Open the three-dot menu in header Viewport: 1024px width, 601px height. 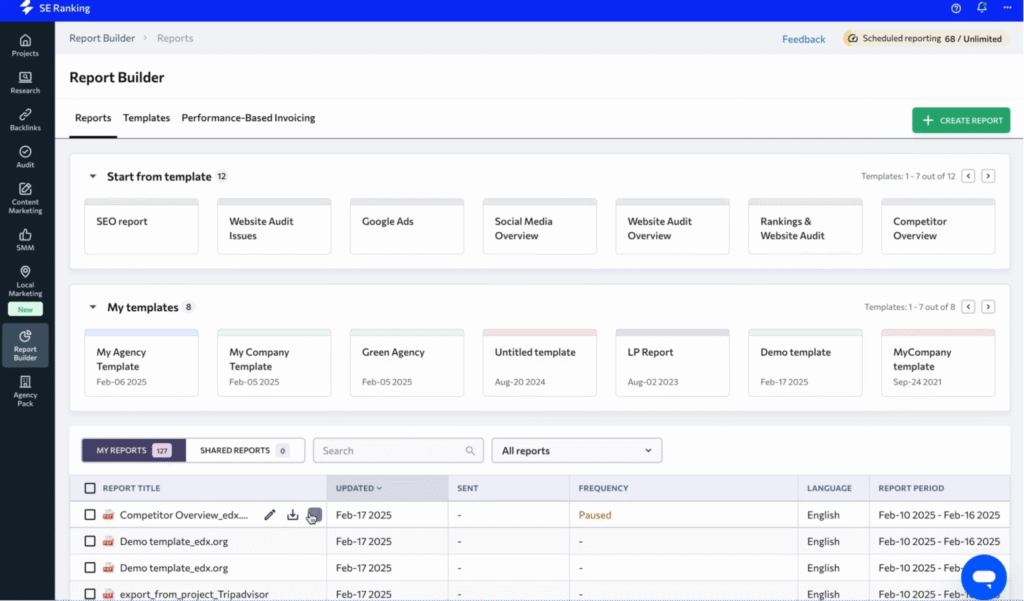[x=1007, y=8]
